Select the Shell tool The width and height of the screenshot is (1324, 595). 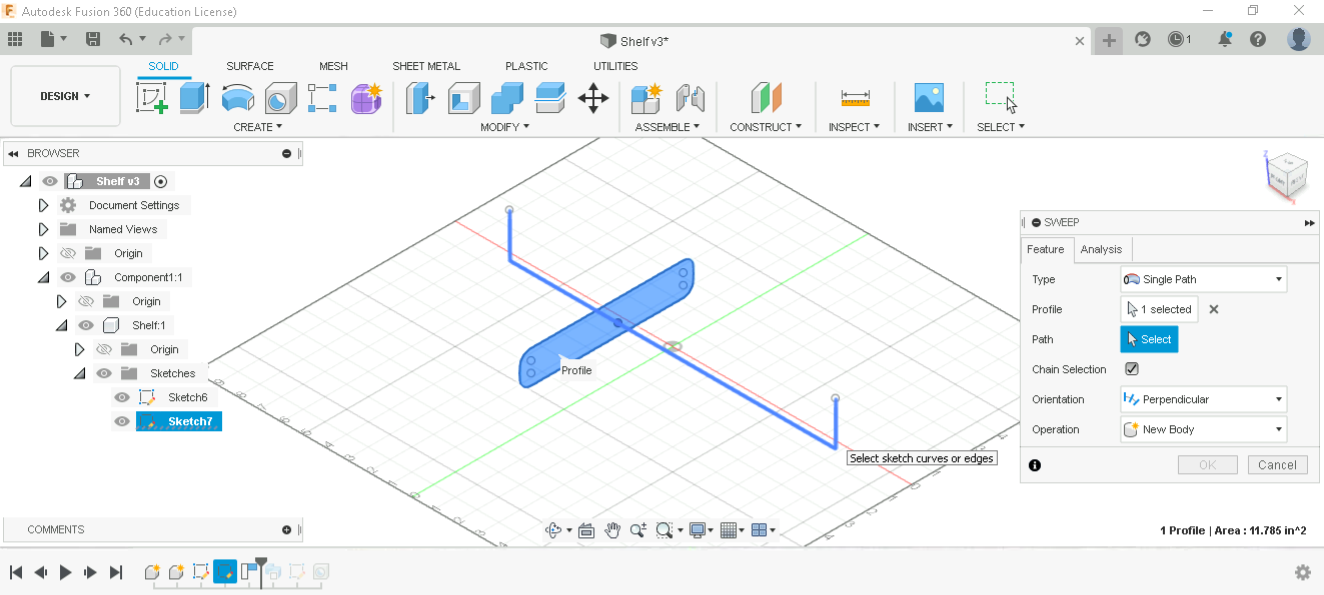pos(464,98)
